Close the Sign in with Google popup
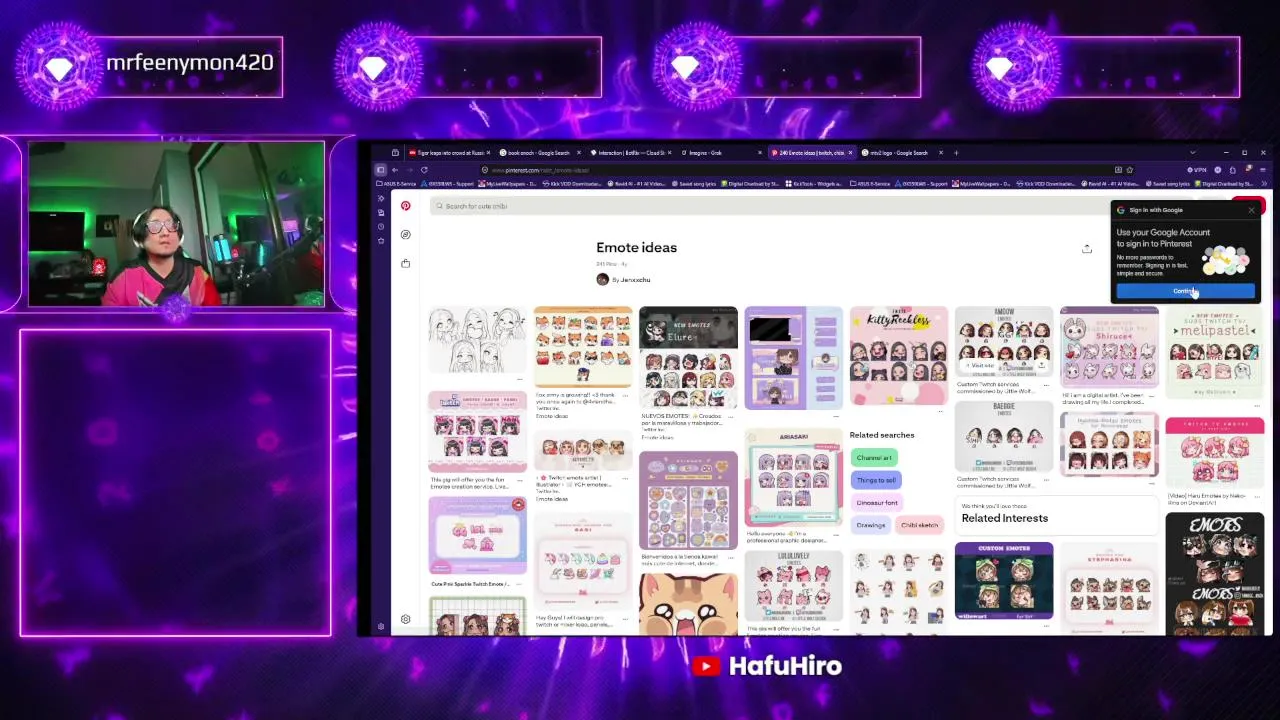This screenshot has width=1280, height=720. (1251, 210)
